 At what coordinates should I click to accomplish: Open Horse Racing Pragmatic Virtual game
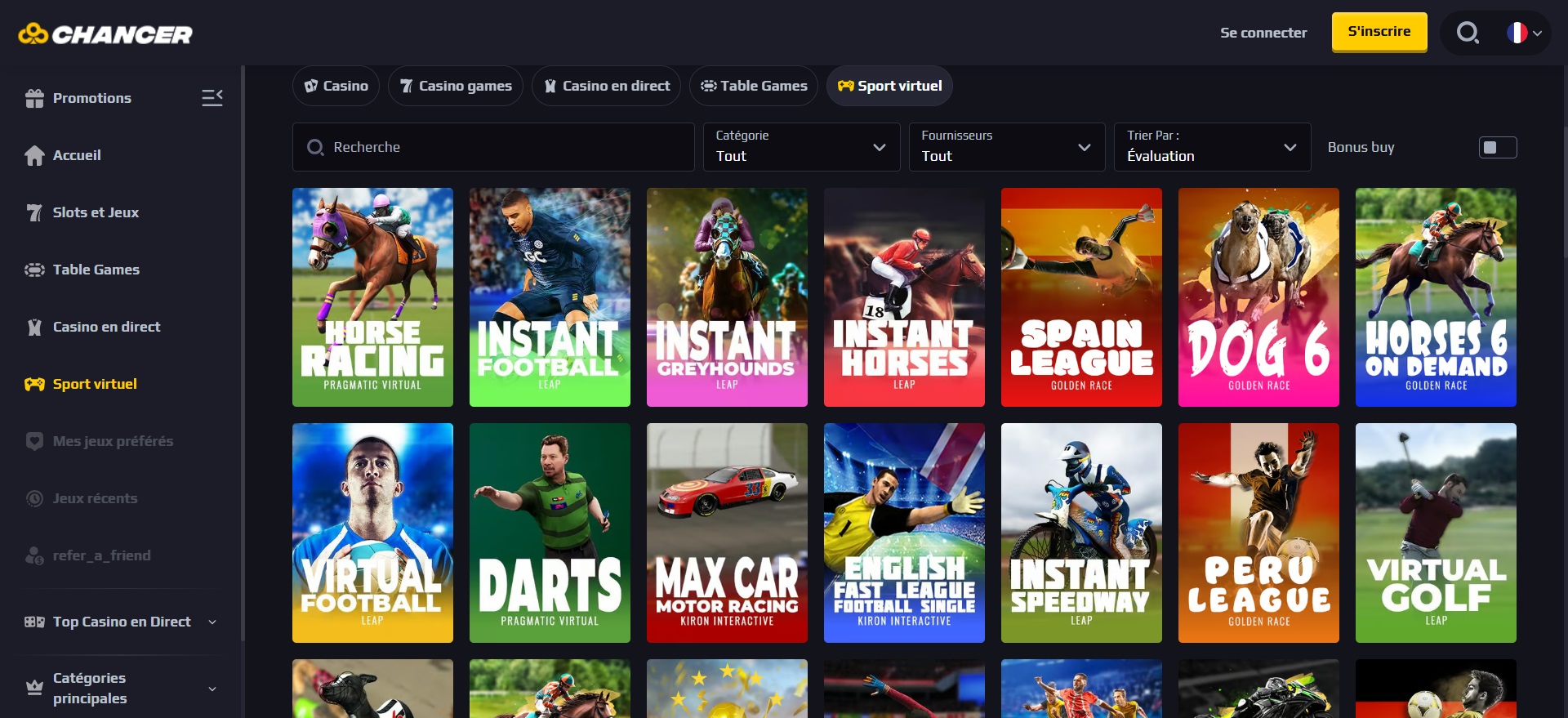pyautogui.click(x=372, y=297)
